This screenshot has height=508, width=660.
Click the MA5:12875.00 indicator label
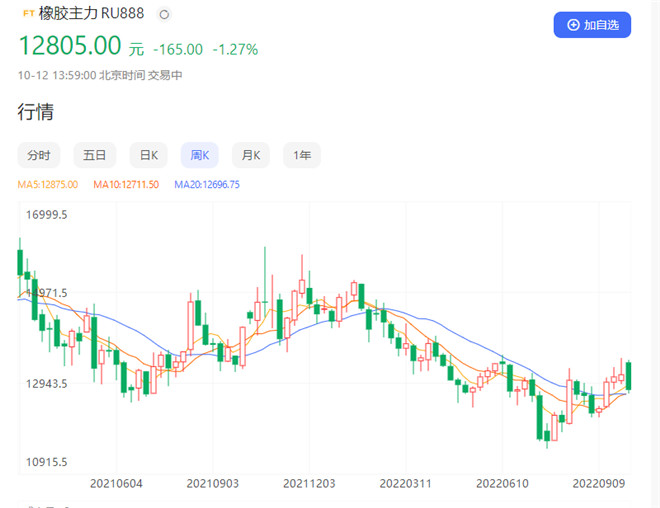tap(48, 184)
